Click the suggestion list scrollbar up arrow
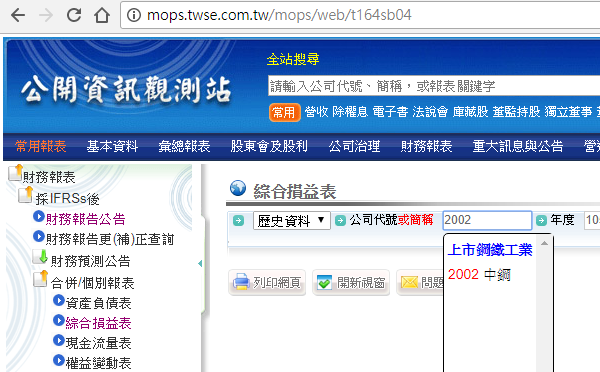Viewport: 600px width, 372px height. pos(545,243)
